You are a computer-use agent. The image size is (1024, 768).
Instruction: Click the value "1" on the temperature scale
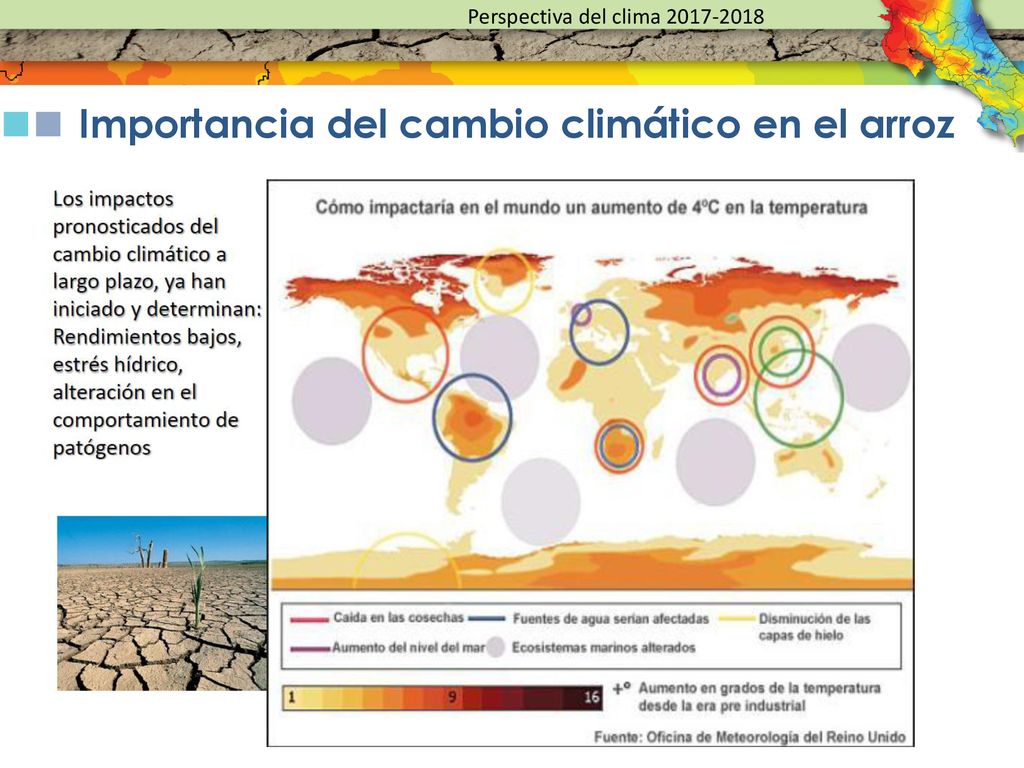tap(291, 697)
